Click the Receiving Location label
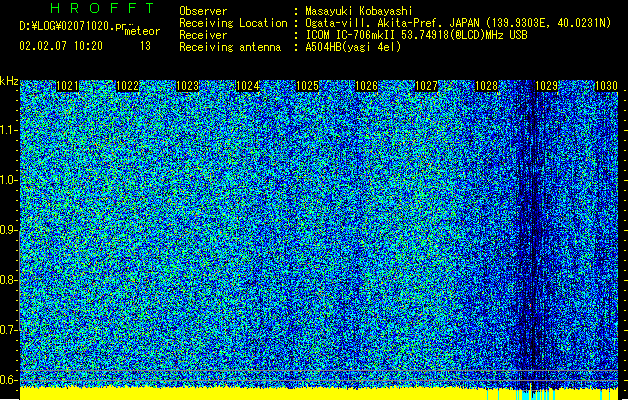The width and height of the screenshot is (629, 400). [x=233, y=23]
